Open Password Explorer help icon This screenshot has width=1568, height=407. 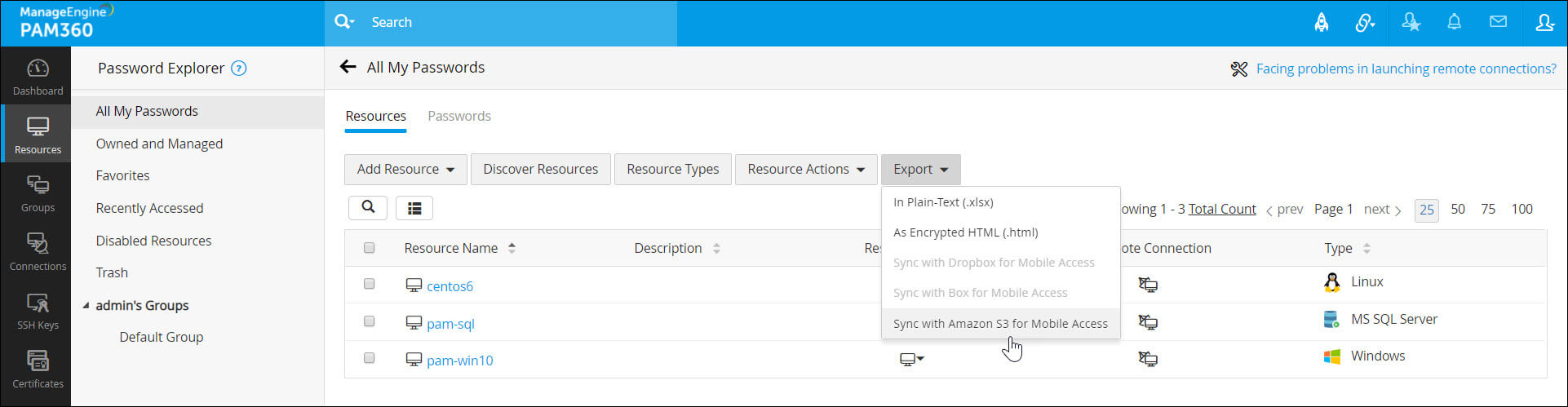(239, 69)
